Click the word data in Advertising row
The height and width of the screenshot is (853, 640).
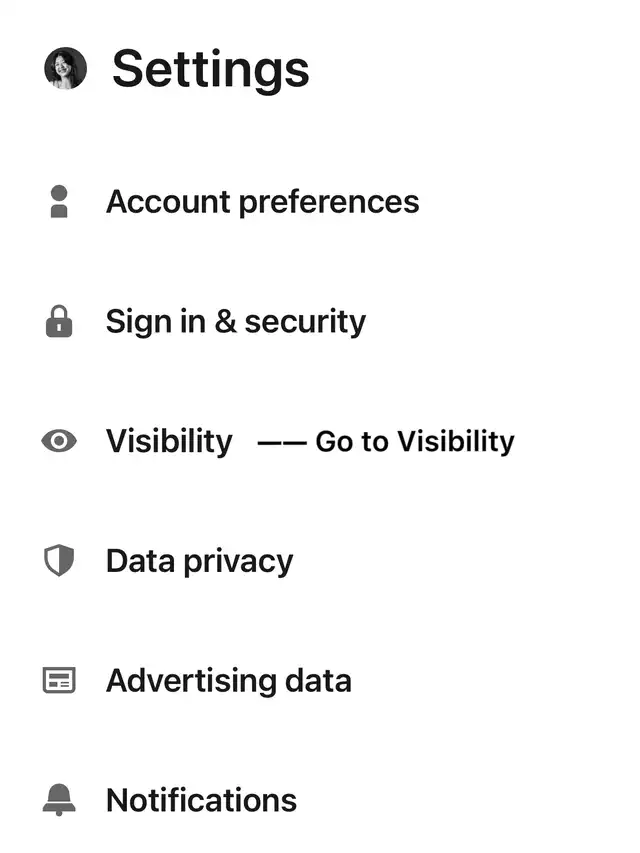click(x=318, y=681)
